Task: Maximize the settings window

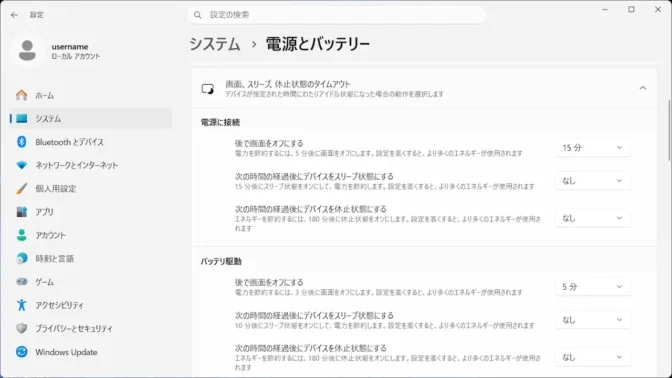Action: [x=631, y=9]
